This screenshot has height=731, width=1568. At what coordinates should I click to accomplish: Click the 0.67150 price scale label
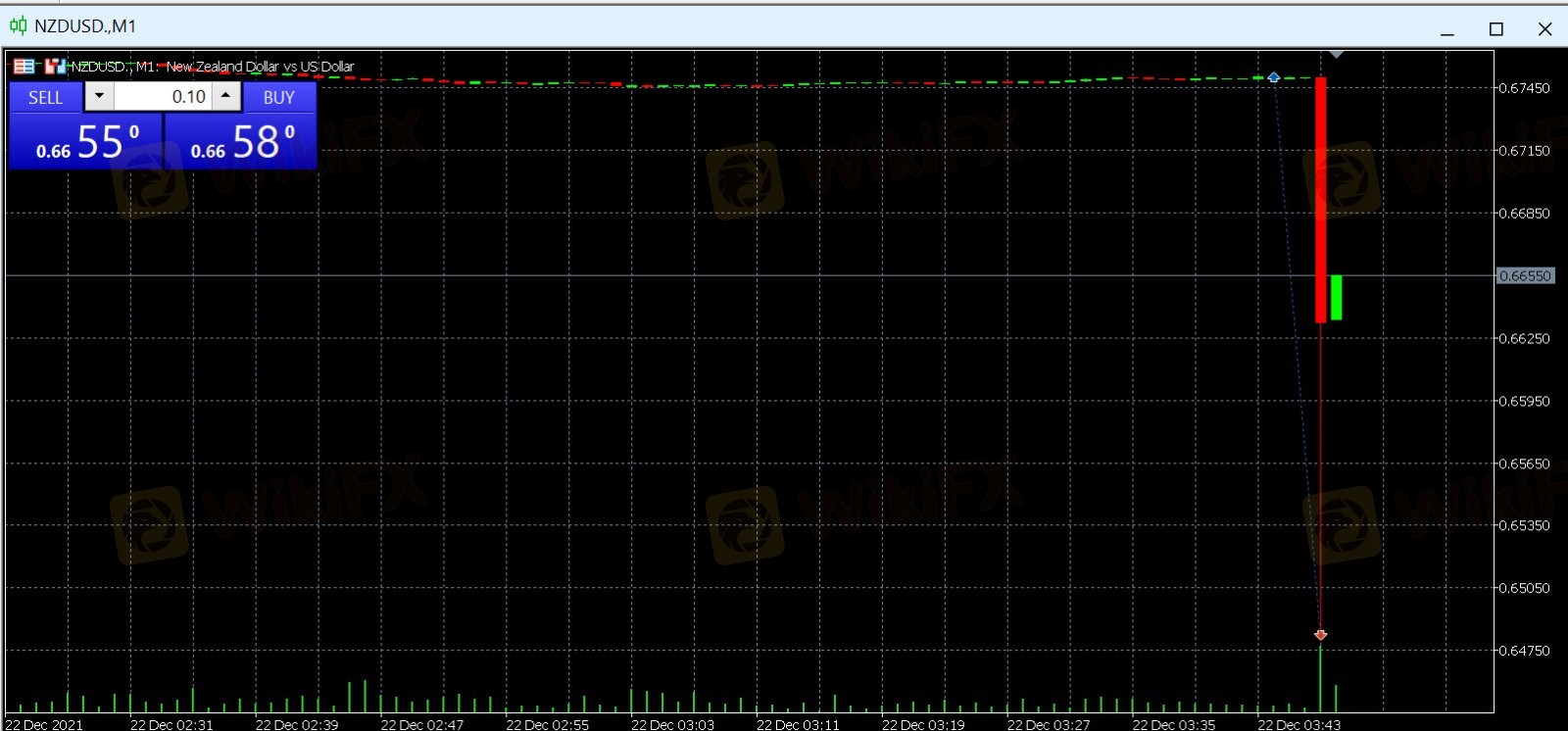(x=1525, y=151)
